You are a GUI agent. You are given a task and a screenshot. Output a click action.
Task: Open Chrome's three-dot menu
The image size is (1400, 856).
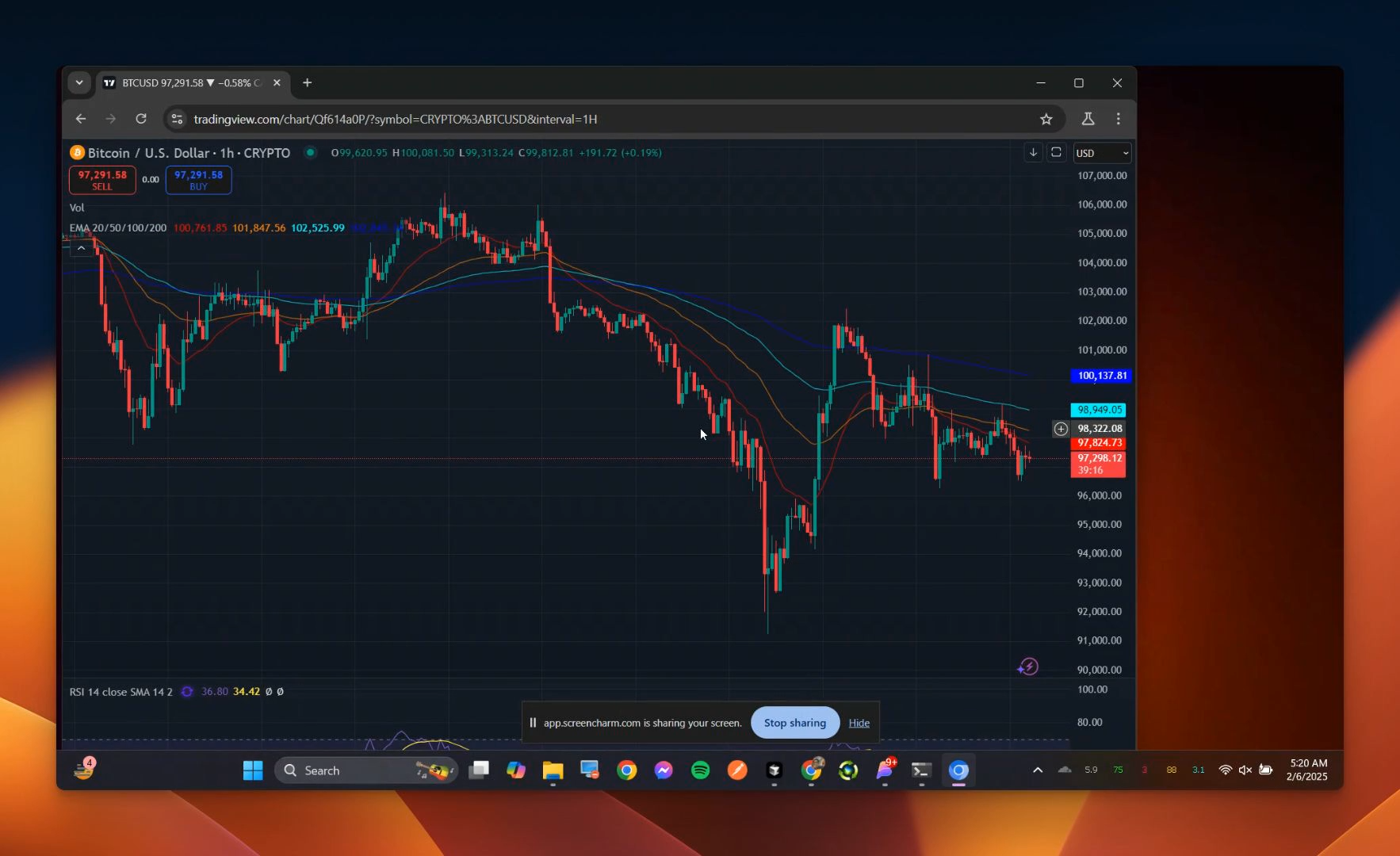[x=1119, y=119]
